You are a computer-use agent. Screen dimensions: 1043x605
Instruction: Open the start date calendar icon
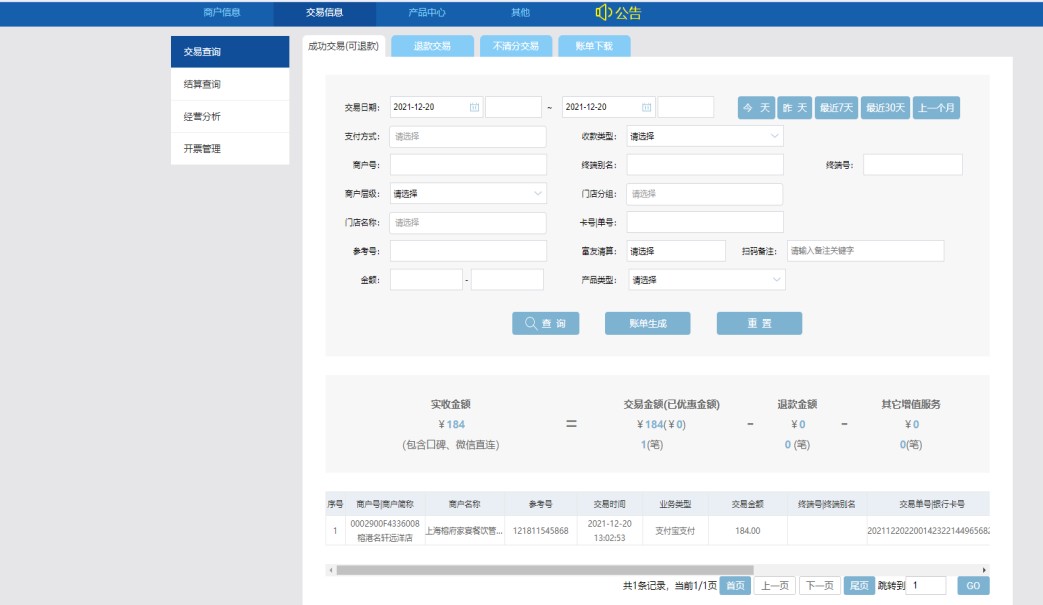tap(474, 108)
